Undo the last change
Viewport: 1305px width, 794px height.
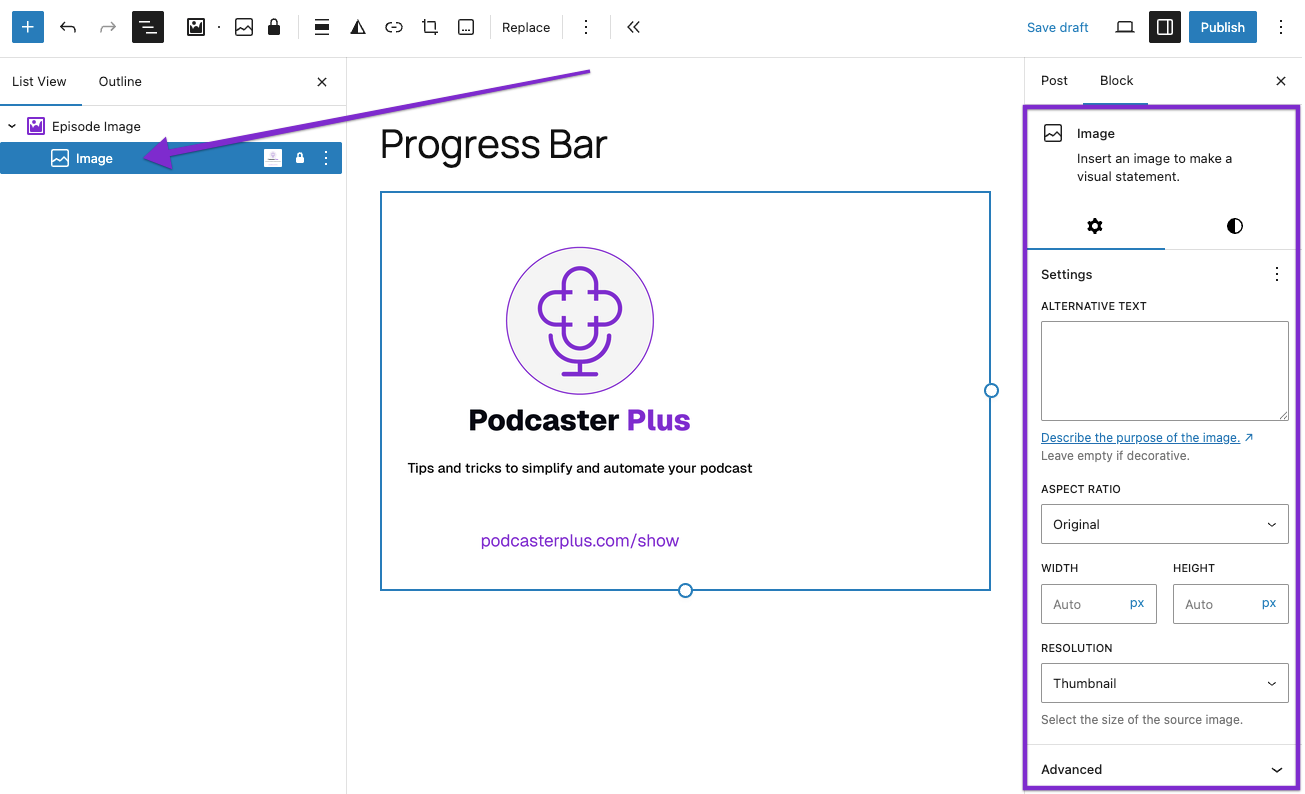tap(68, 27)
